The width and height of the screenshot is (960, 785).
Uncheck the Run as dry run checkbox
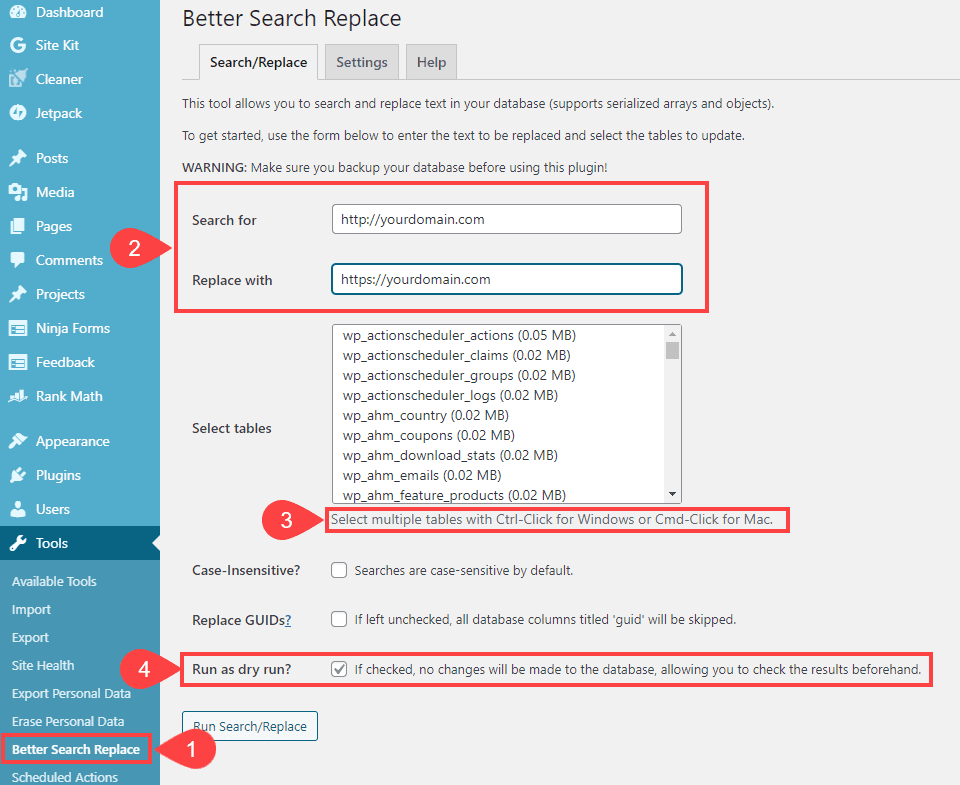point(339,669)
